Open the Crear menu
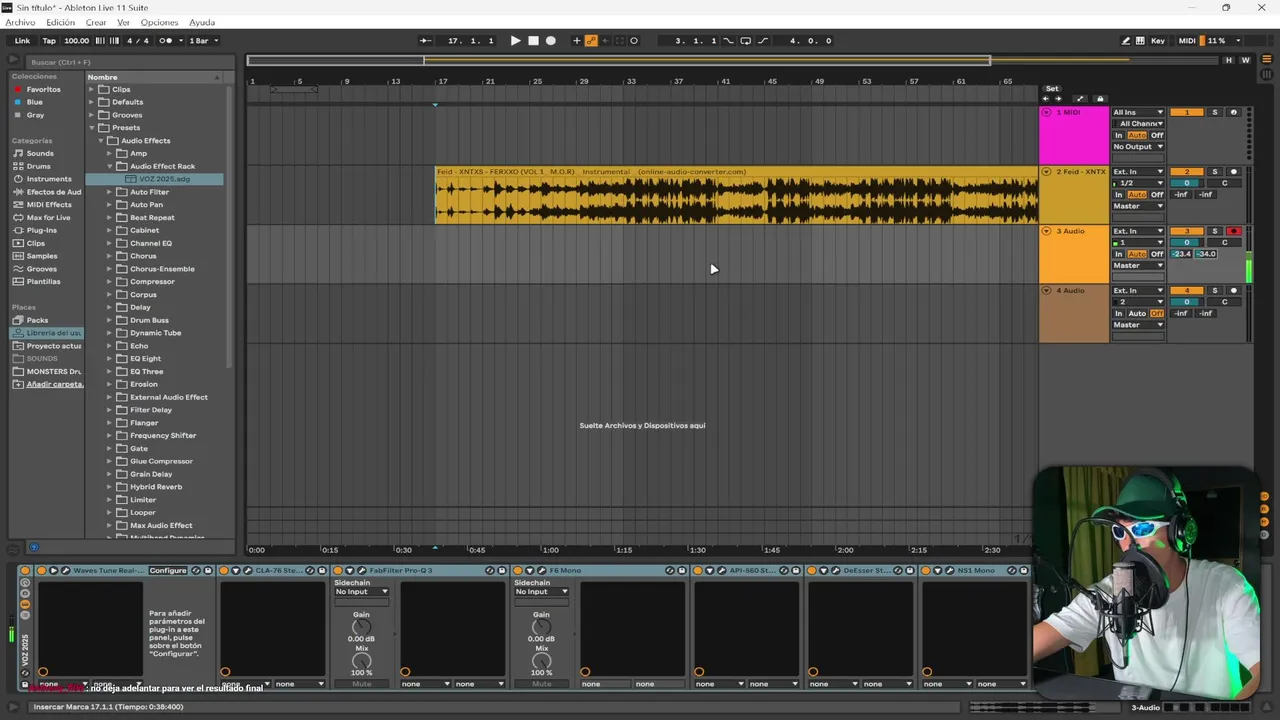The image size is (1280, 720). point(96,22)
